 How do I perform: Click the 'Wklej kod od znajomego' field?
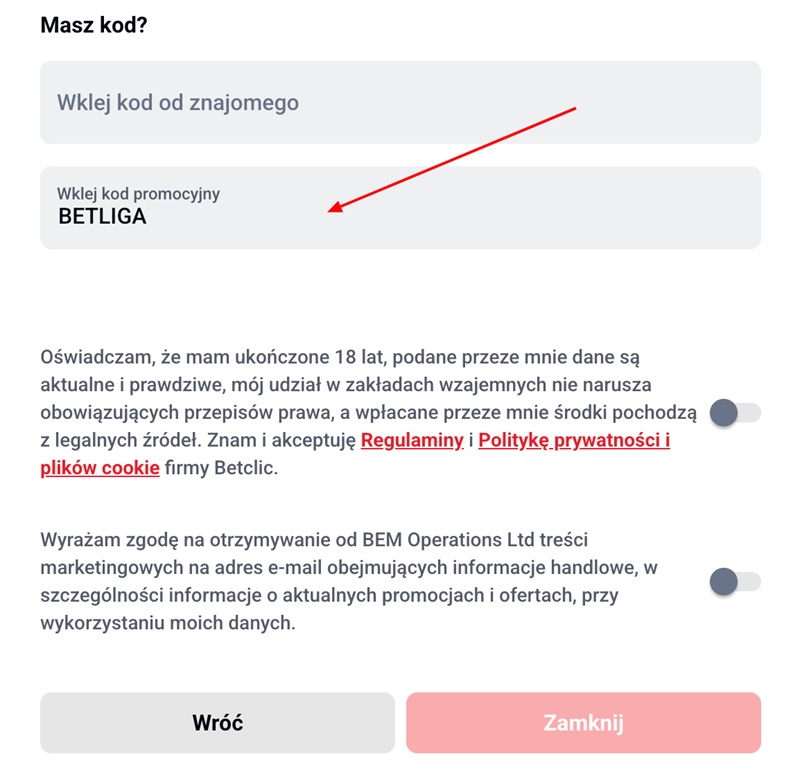click(400, 102)
